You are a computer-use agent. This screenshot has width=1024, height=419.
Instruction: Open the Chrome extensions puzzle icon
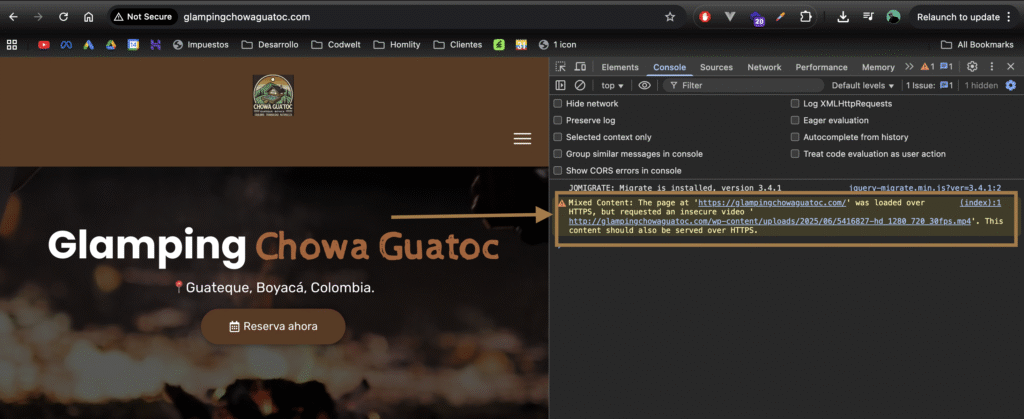806,17
